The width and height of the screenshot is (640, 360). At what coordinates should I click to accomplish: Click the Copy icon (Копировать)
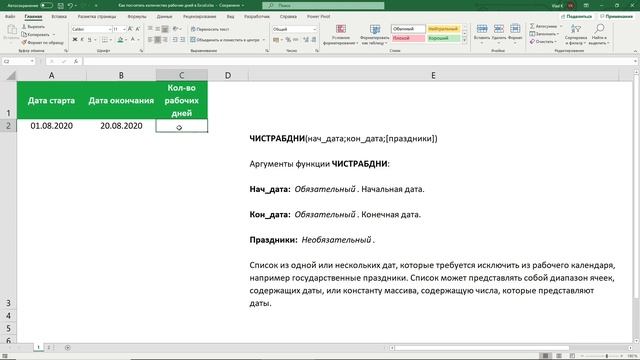click(24, 34)
